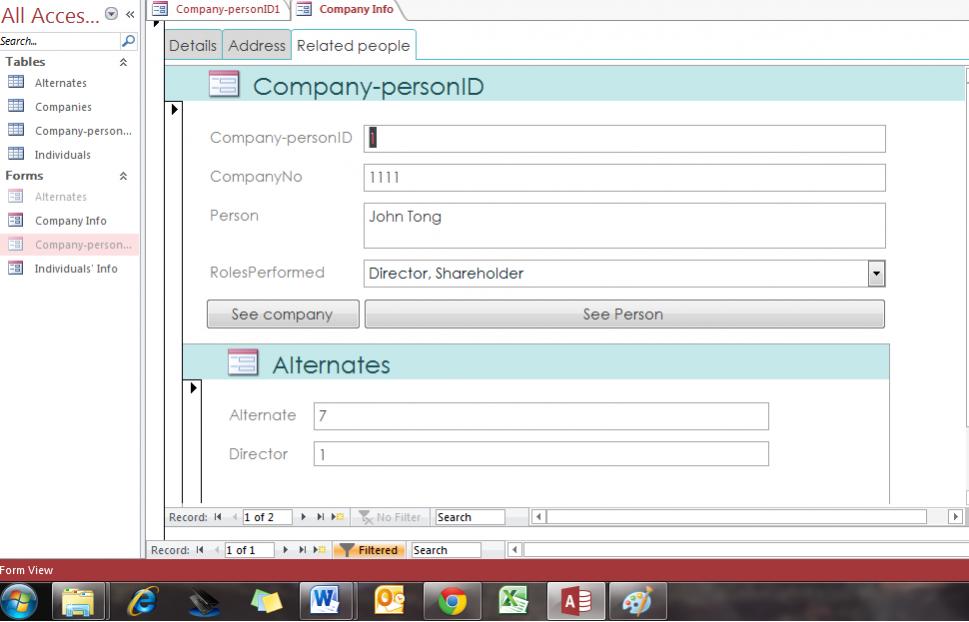Select the Address tab
This screenshot has height=622, width=969.
click(x=256, y=45)
